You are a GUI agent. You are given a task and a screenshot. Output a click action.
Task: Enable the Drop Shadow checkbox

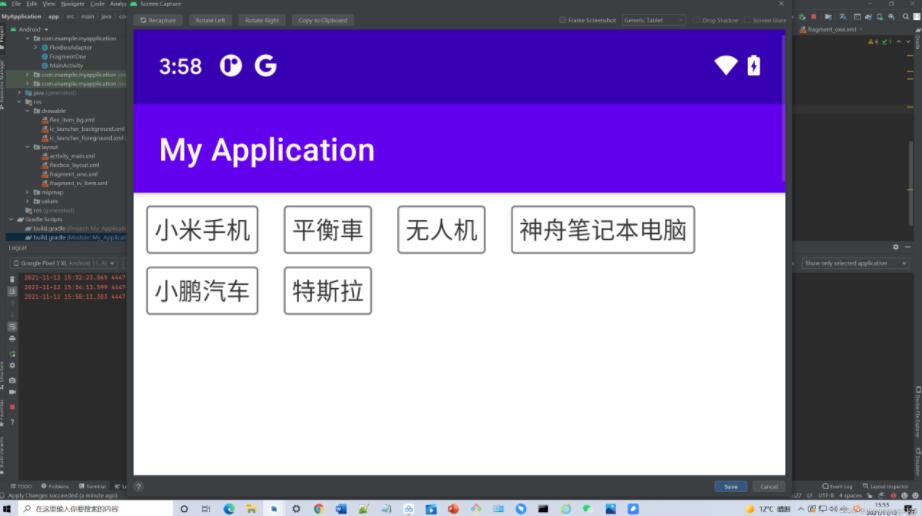click(696, 20)
